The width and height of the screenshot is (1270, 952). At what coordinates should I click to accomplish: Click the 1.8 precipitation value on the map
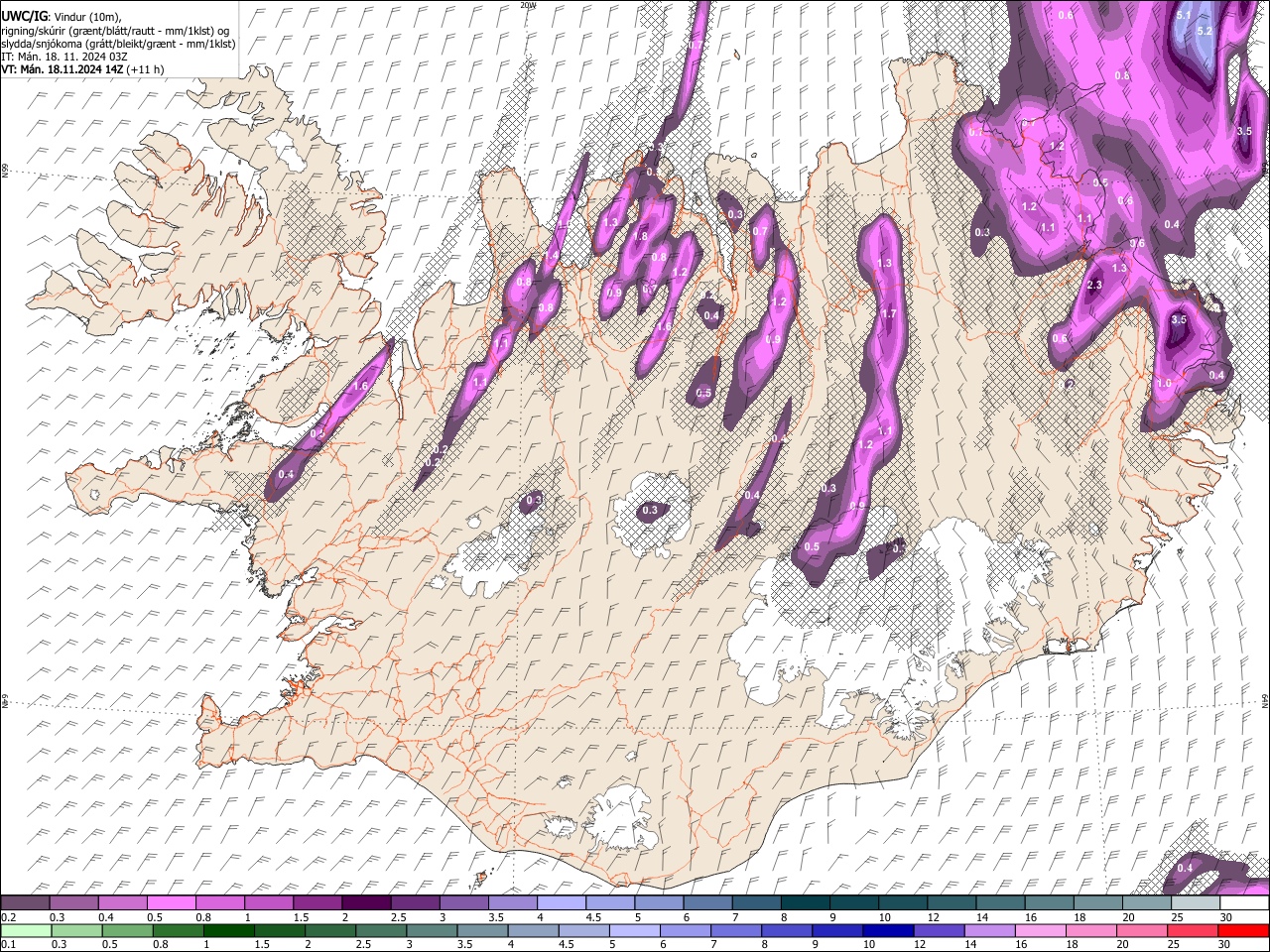pyautogui.click(x=641, y=237)
